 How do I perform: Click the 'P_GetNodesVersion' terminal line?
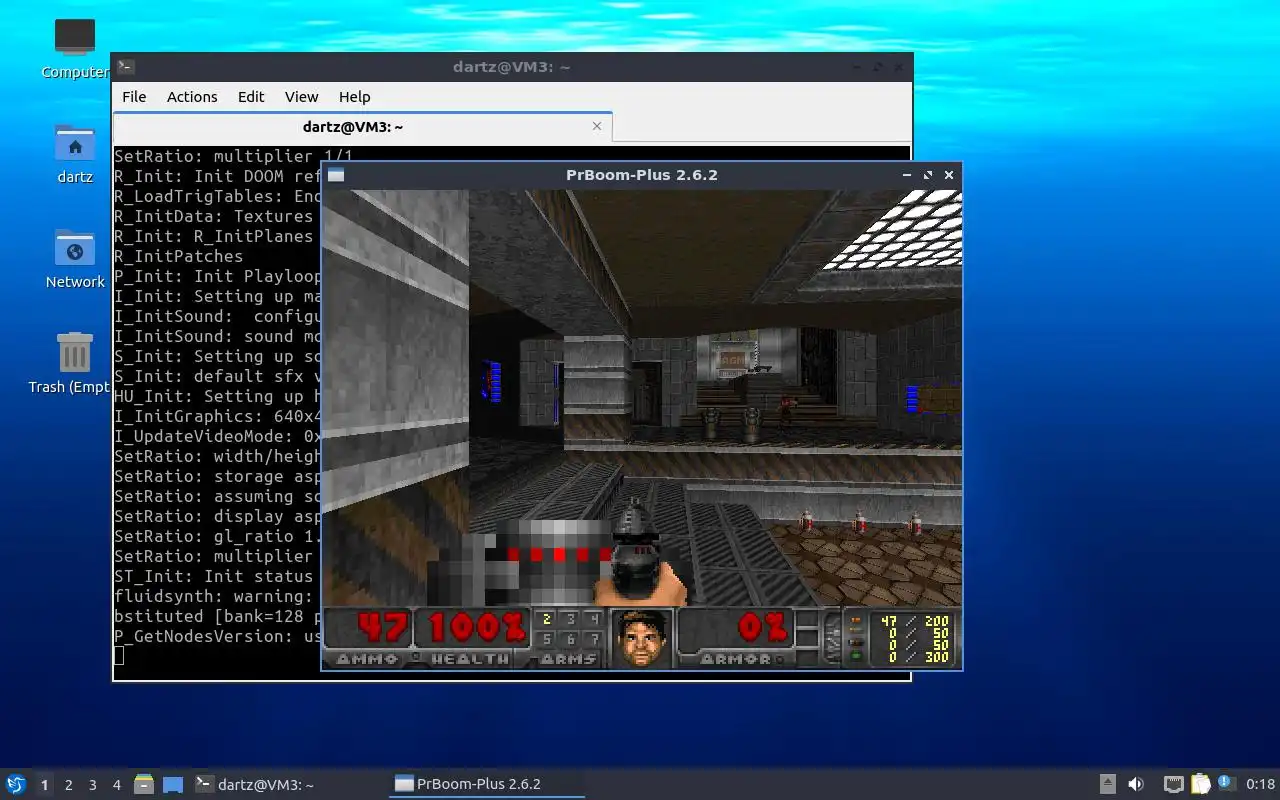218,636
